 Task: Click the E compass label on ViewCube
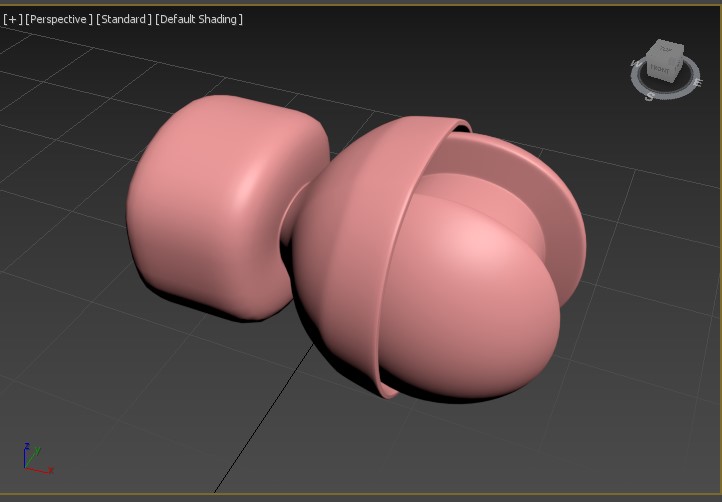click(696, 85)
